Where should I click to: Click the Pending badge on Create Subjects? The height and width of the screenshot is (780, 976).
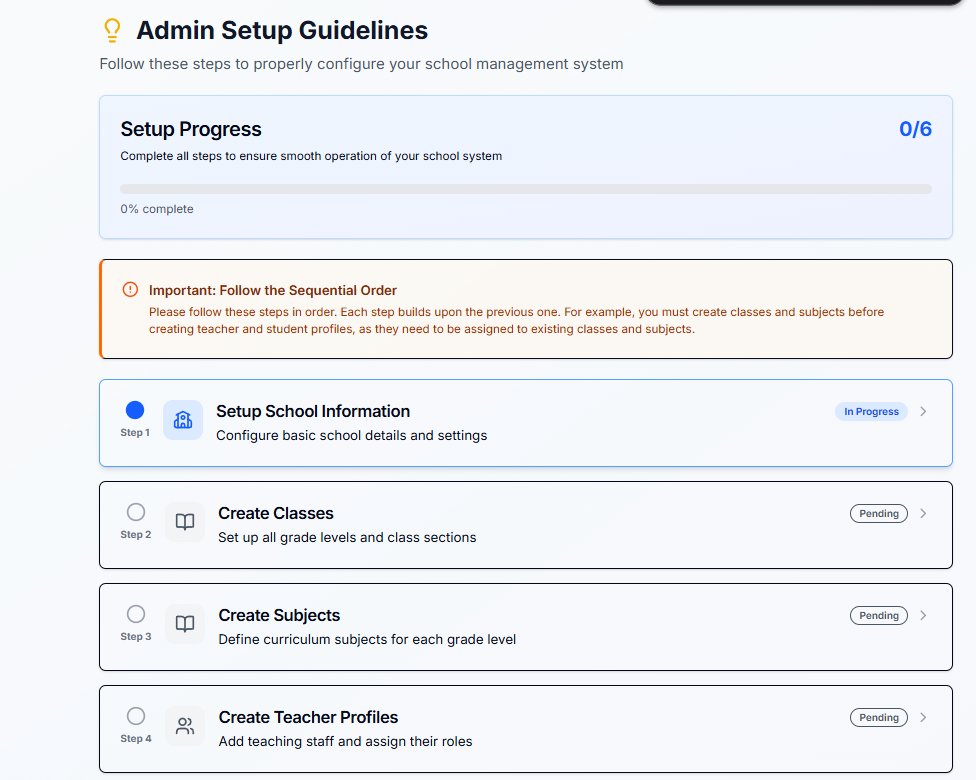click(x=878, y=616)
